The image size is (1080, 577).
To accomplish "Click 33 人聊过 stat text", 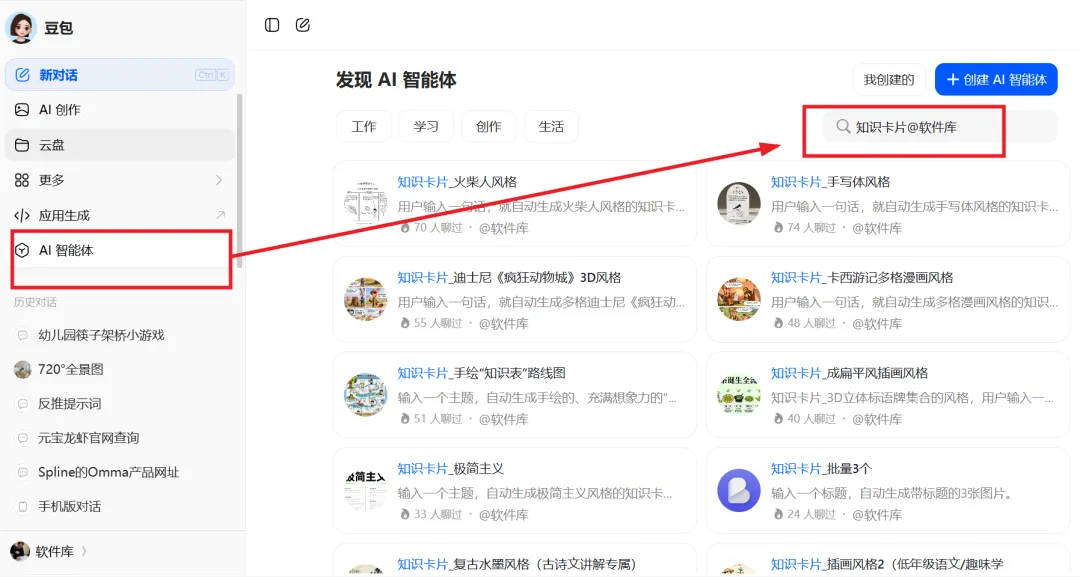I will point(438,514).
